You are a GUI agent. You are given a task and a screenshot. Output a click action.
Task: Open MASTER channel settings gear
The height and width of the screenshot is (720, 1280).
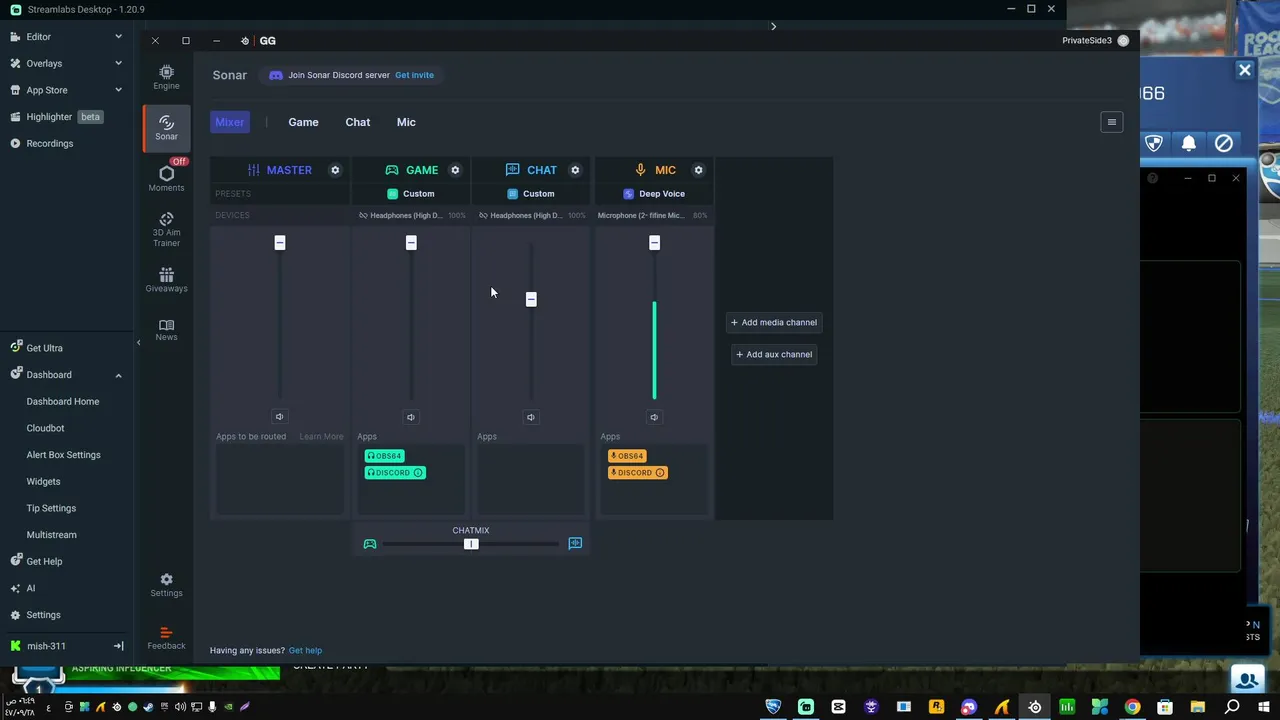pos(335,170)
